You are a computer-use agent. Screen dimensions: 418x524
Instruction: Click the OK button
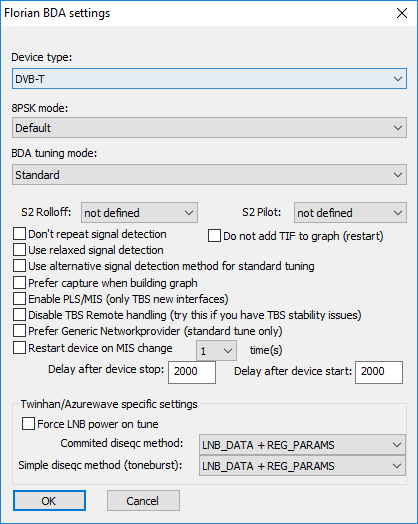[49, 501]
